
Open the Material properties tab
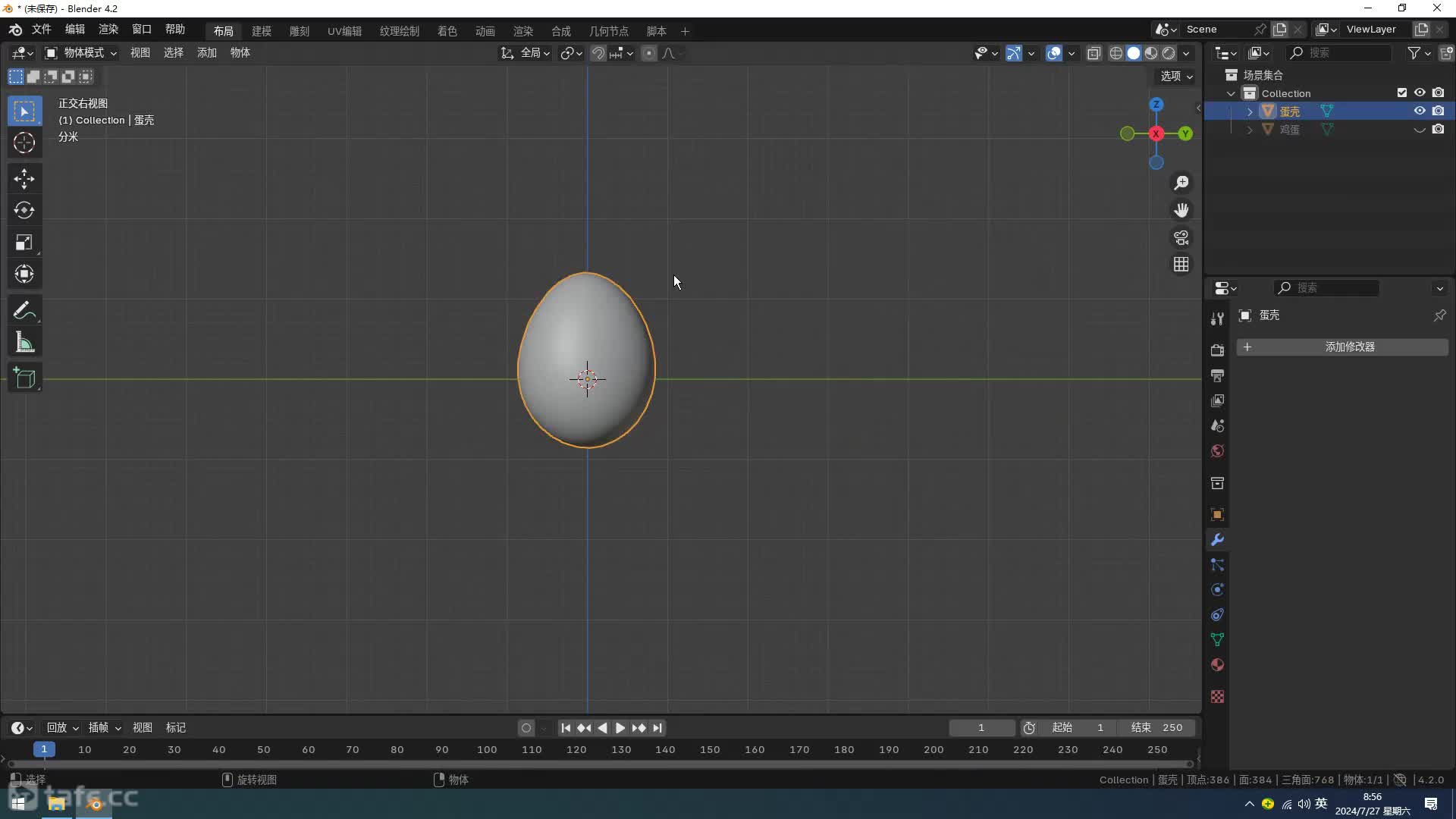coord(1217,665)
